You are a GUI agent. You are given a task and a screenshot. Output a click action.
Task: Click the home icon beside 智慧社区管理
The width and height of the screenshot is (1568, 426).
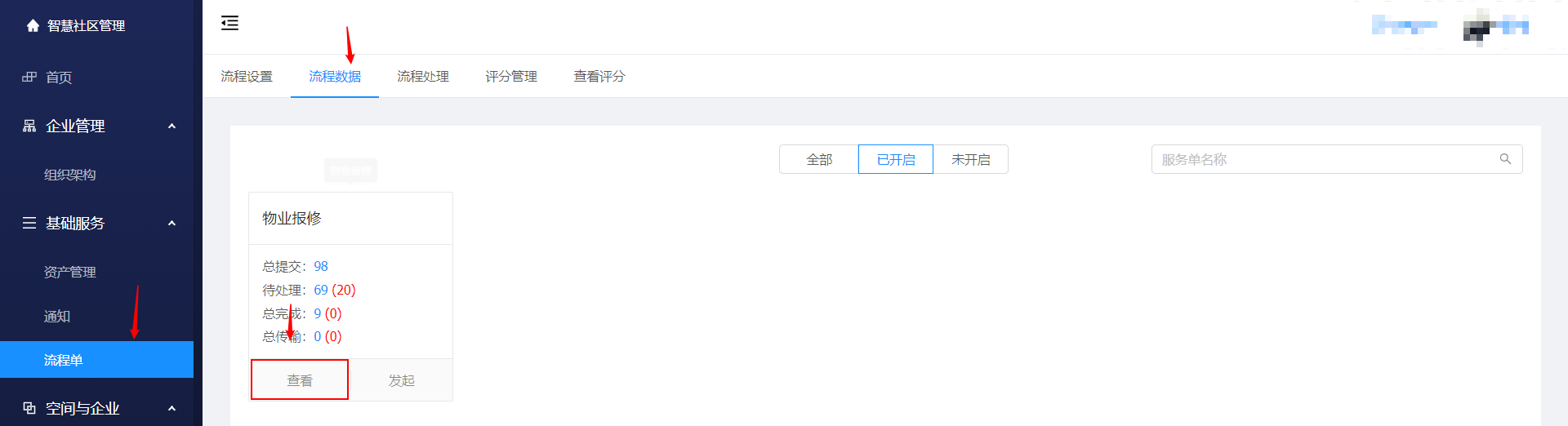[x=33, y=25]
